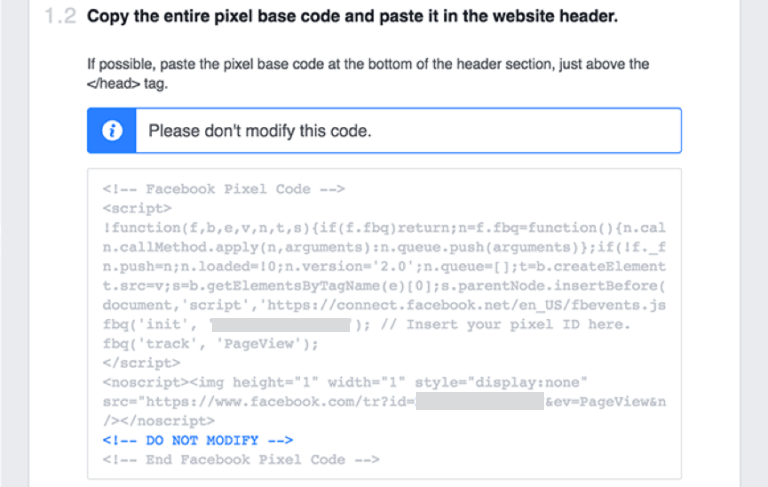Viewport: 768px width, 487px height.
Task: Click the step 1.2 number label
Action: [x=60, y=16]
